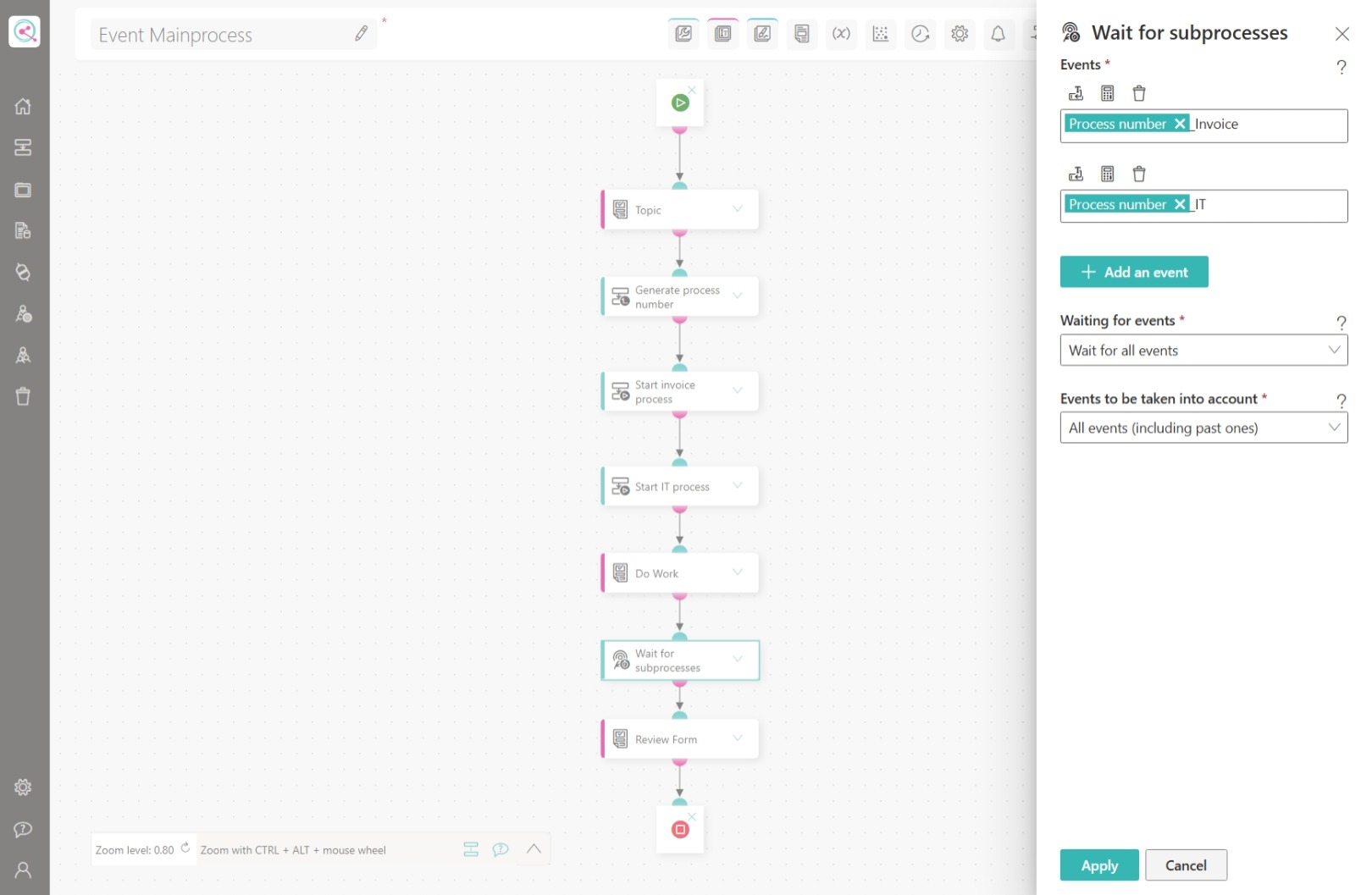
Task: Expand the Topic node chevron
Action: (738, 208)
